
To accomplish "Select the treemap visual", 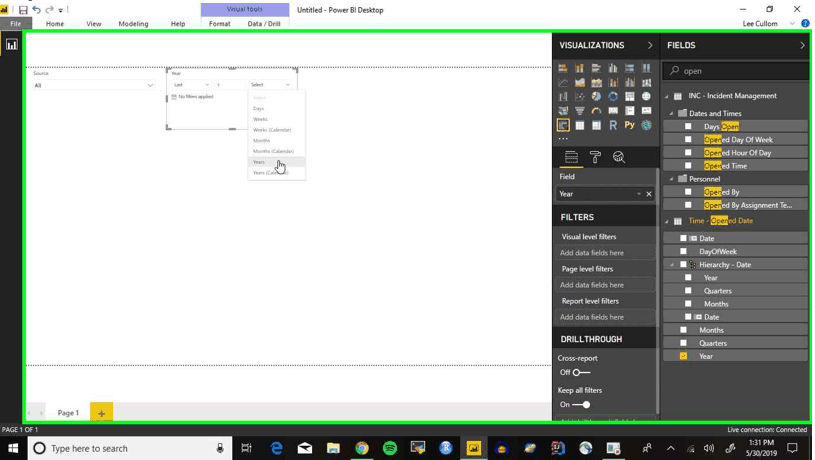I will [629, 97].
